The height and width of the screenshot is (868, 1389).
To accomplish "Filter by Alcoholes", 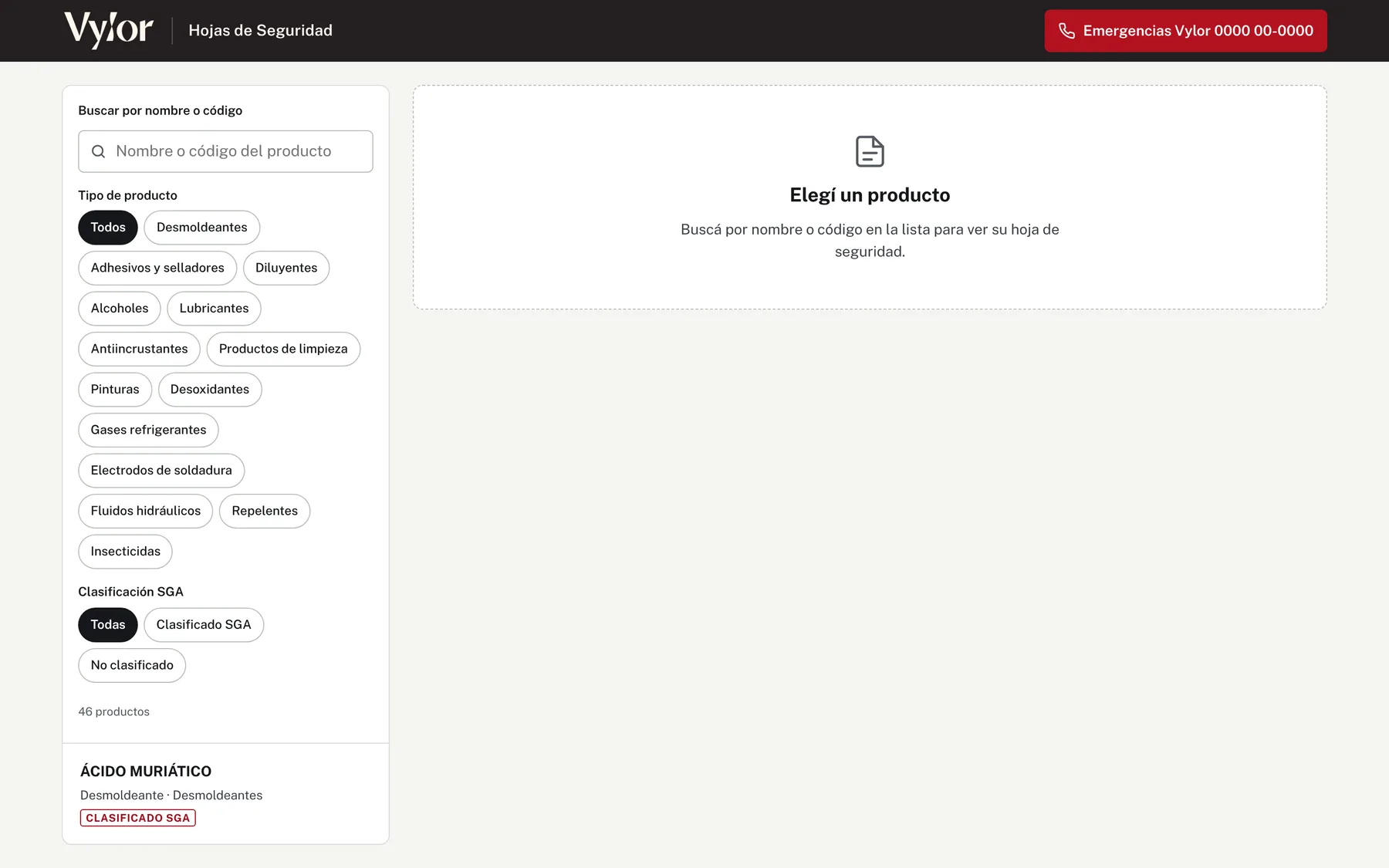I will [x=120, y=309].
